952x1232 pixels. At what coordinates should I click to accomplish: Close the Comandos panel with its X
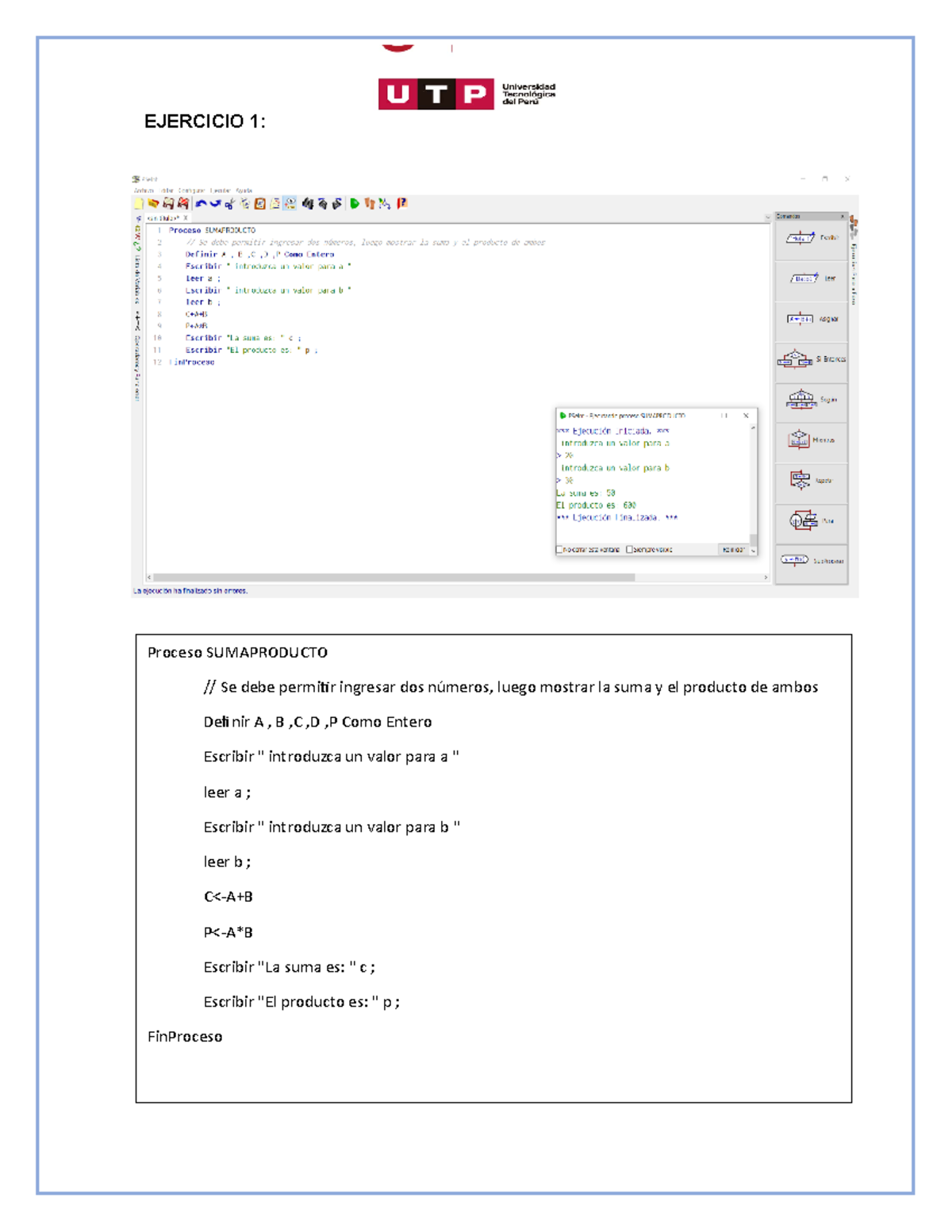click(843, 217)
